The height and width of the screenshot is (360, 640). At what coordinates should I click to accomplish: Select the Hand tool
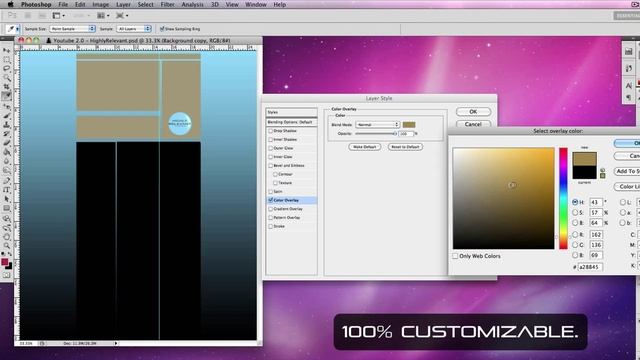click(7, 237)
